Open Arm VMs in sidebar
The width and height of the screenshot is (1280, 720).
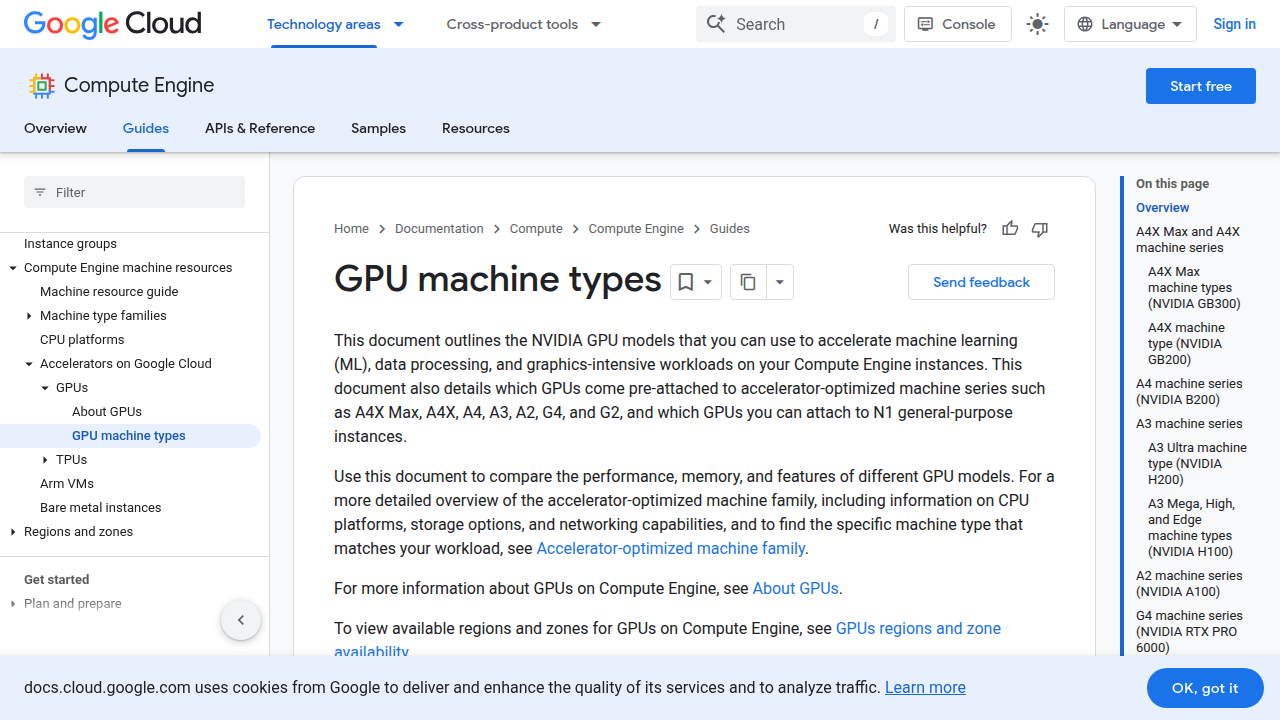[67, 484]
